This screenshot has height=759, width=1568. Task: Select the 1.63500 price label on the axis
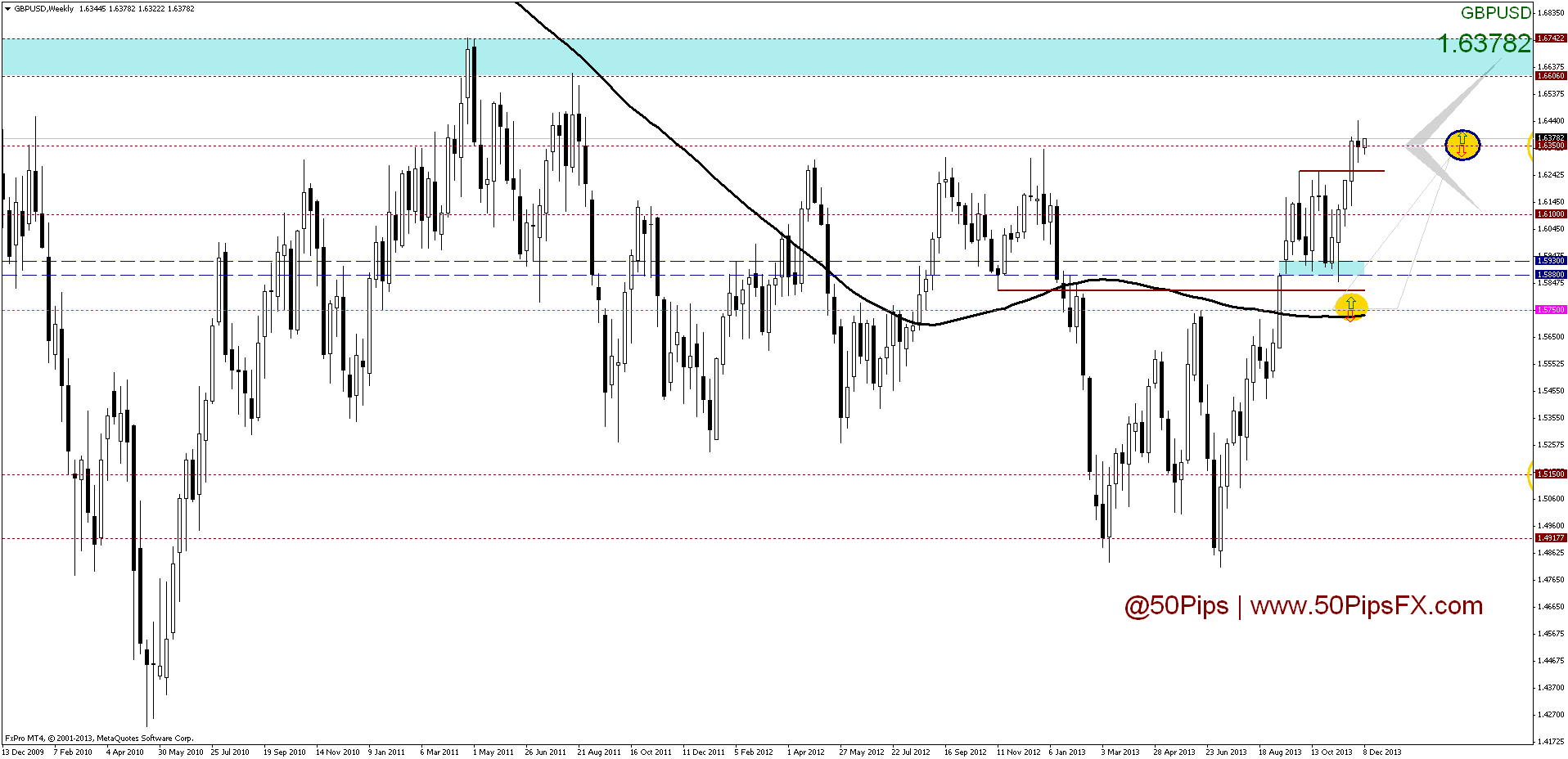1551,146
